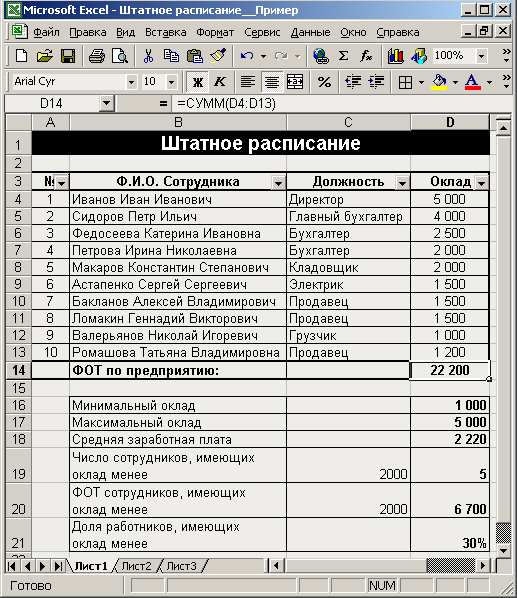This screenshot has width=517, height=598.
Task: Open the Данные menu
Action: [310, 32]
